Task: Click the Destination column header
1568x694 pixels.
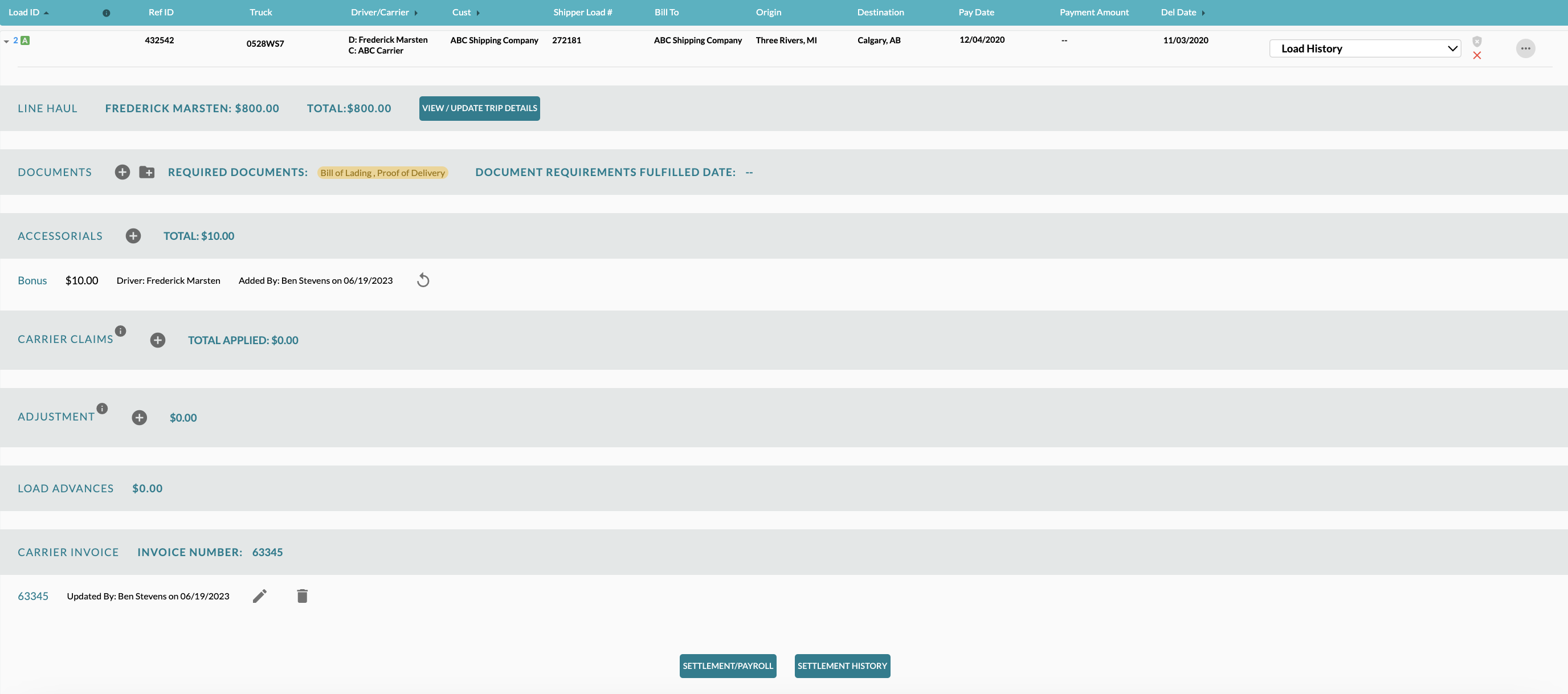Action: [x=880, y=12]
